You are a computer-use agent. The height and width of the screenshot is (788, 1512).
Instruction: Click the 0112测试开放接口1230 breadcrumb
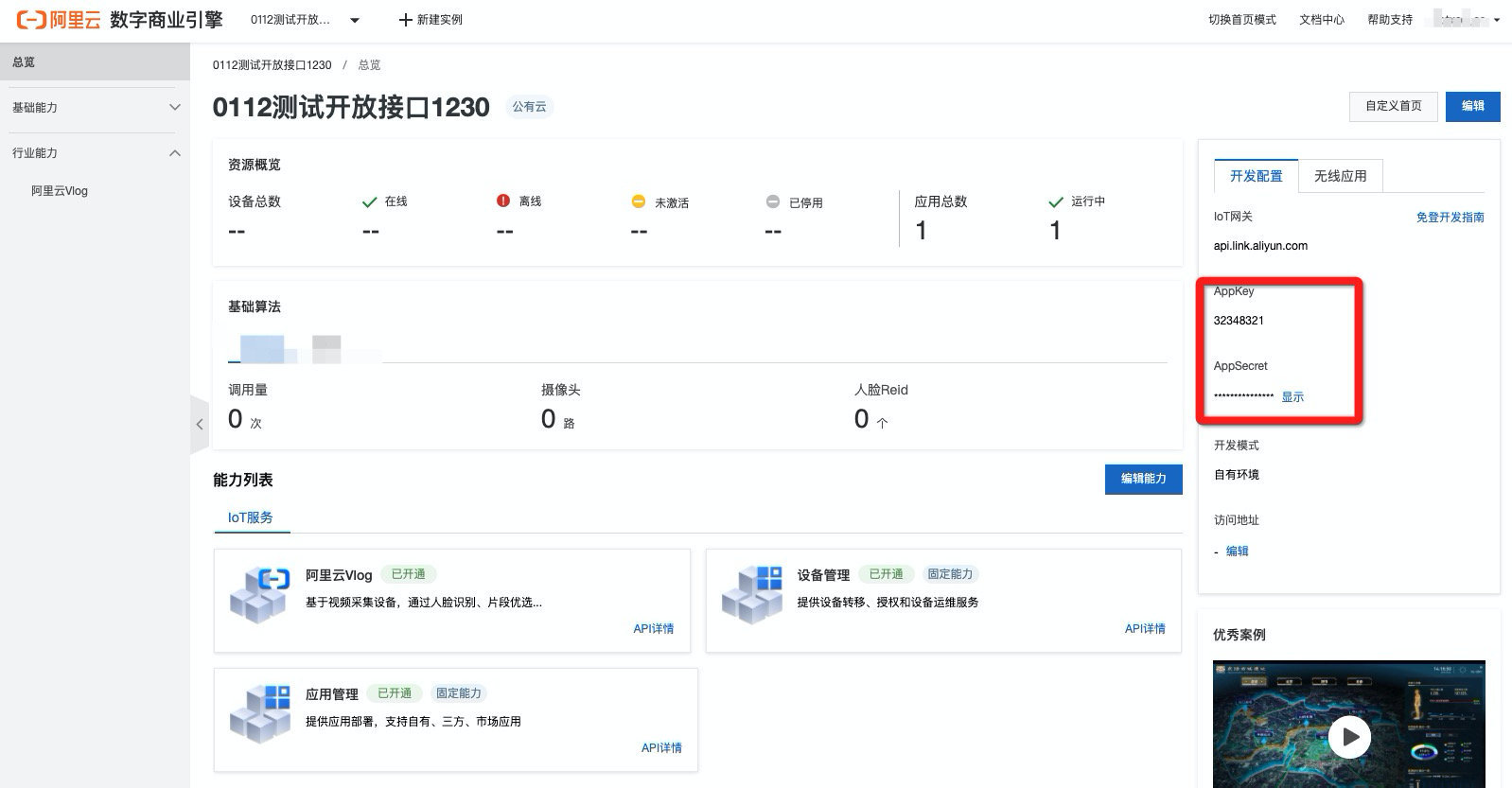click(x=272, y=65)
